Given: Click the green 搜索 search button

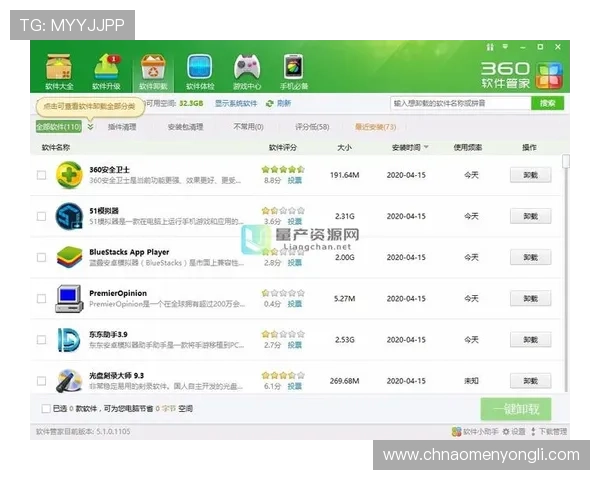Looking at the screenshot, I should pyautogui.click(x=548, y=103).
